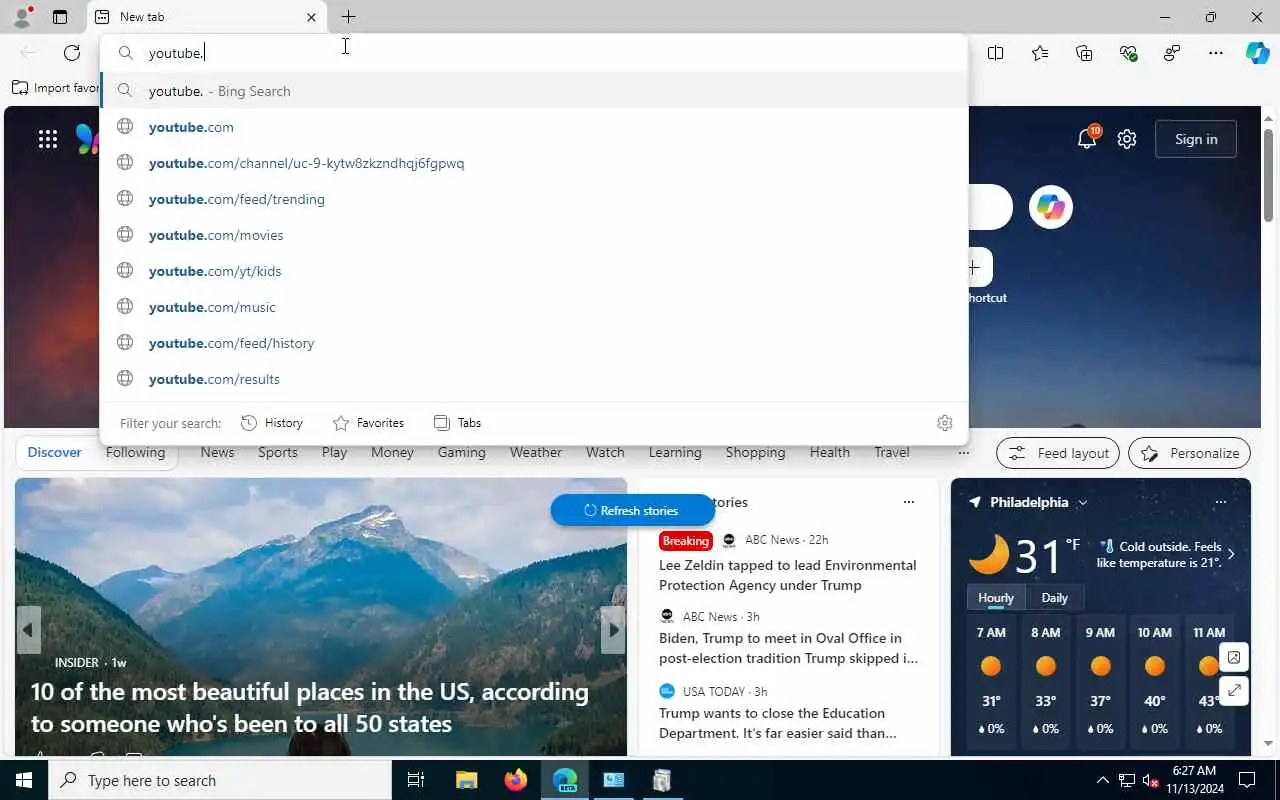This screenshot has width=1280, height=800.
Task: Close the New tab tab
Action: tap(311, 17)
